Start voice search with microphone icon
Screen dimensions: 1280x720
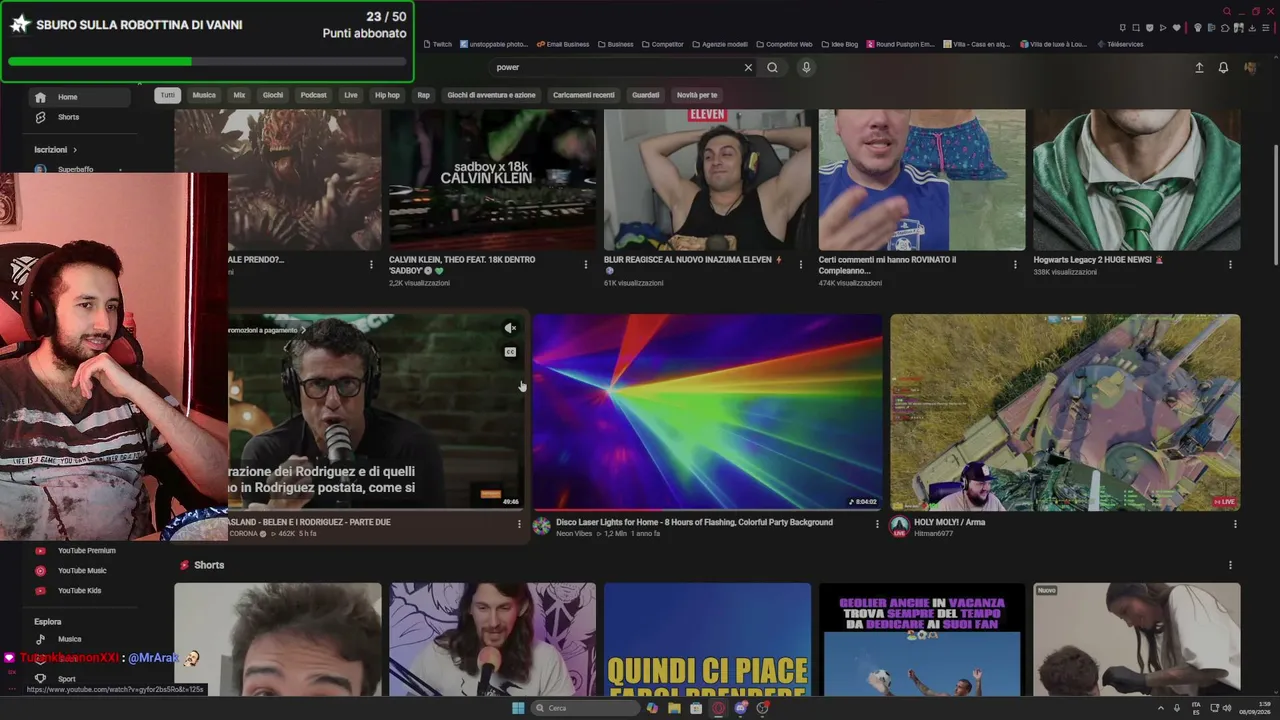[806, 67]
